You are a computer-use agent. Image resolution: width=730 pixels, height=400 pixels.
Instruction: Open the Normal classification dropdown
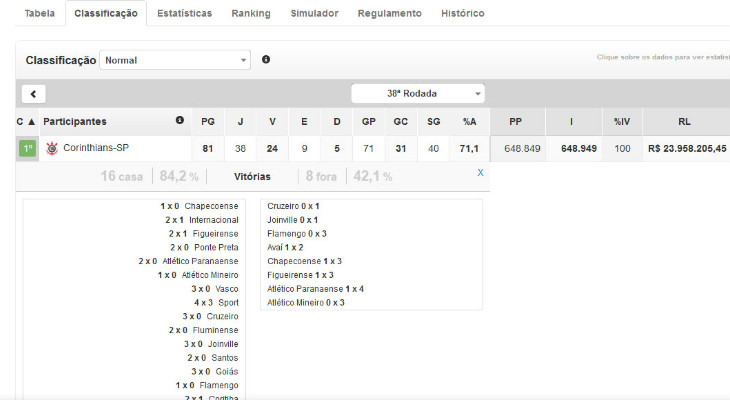pos(175,60)
